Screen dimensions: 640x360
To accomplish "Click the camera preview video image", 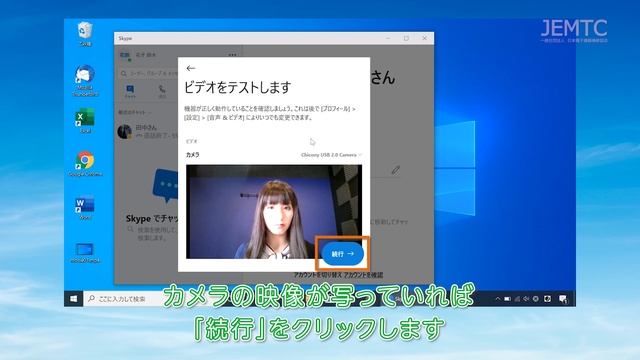I will [x=273, y=211].
